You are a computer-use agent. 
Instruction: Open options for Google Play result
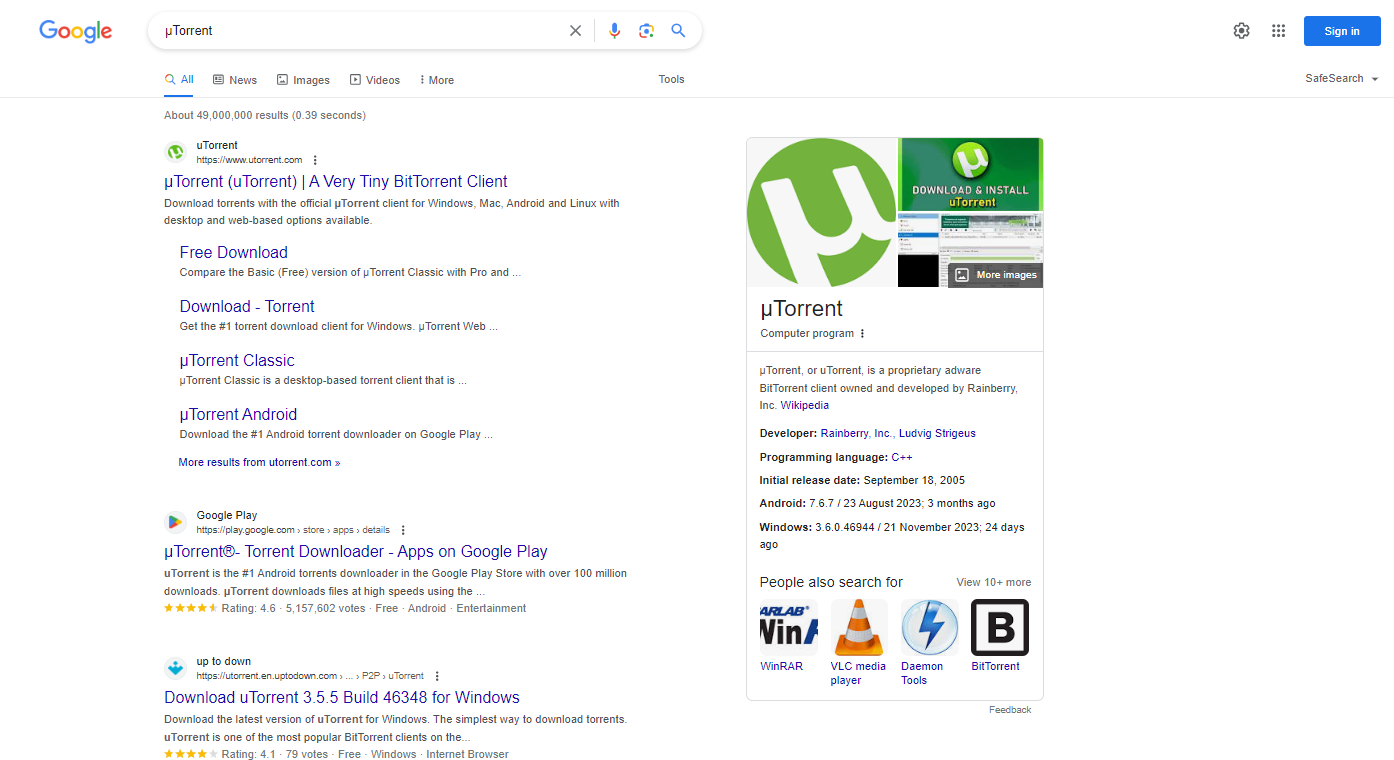[403, 530]
